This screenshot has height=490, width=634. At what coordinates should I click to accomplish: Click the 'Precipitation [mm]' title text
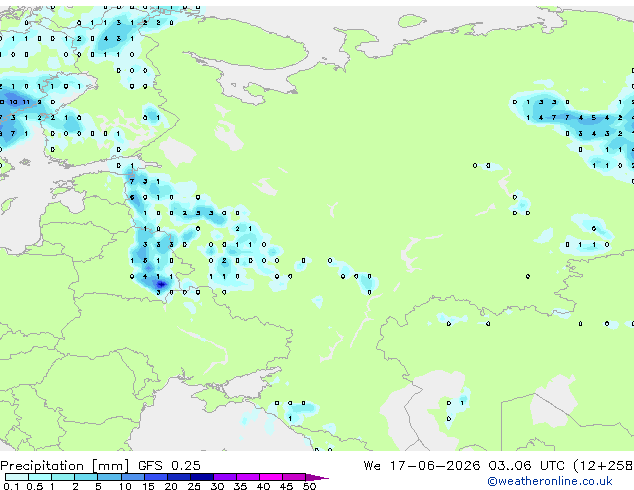(x=65, y=466)
